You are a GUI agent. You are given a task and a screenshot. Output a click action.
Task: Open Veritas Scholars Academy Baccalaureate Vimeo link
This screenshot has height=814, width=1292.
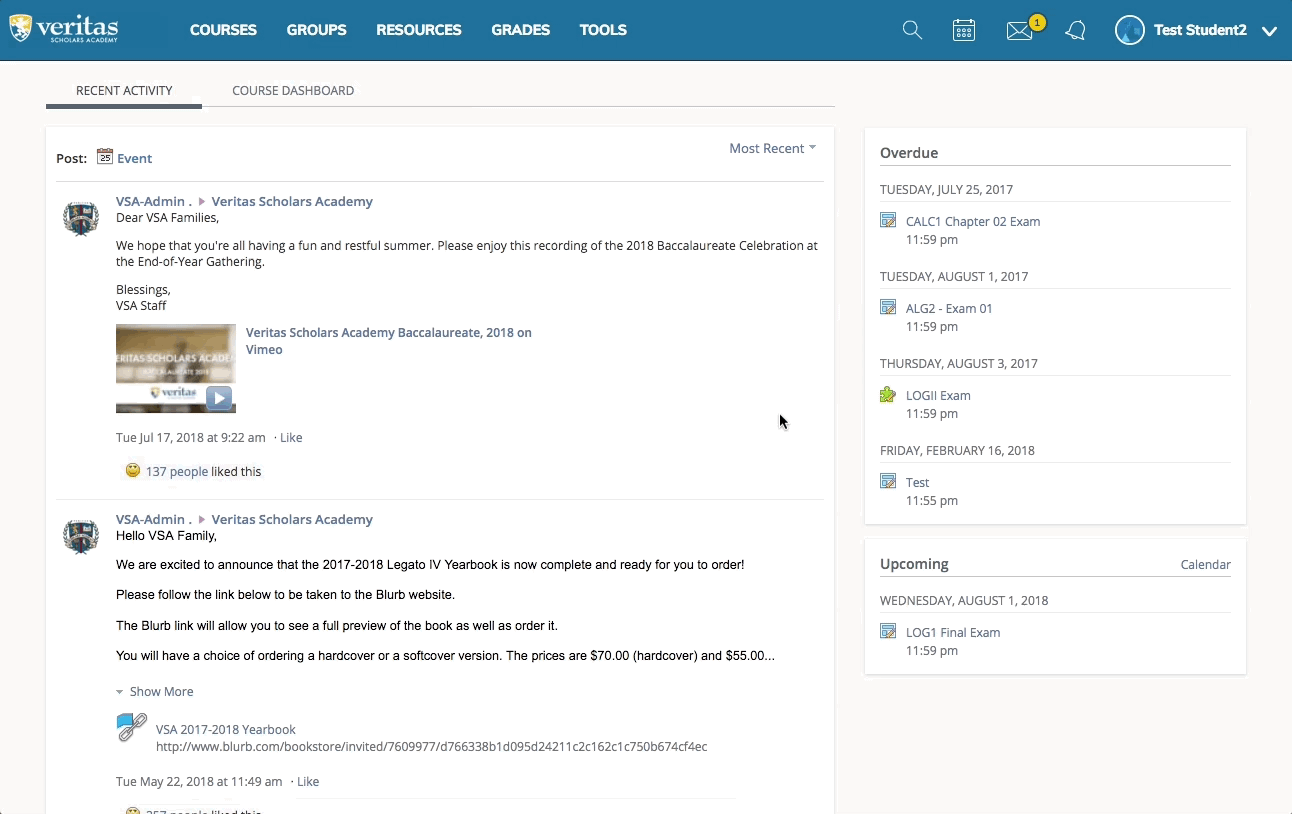pyautogui.click(x=389, y=341)
